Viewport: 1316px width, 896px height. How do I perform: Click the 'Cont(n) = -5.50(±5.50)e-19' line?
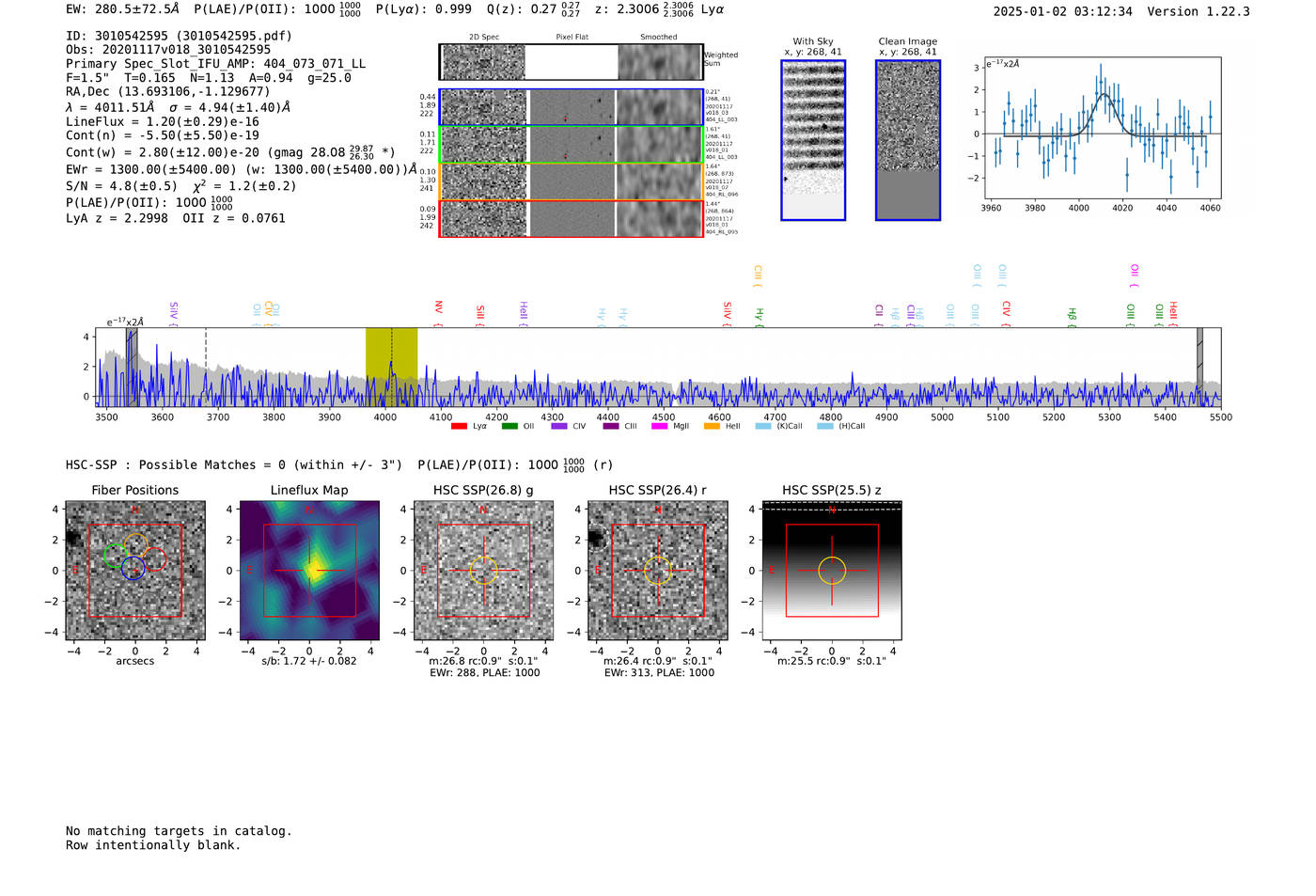163,135
